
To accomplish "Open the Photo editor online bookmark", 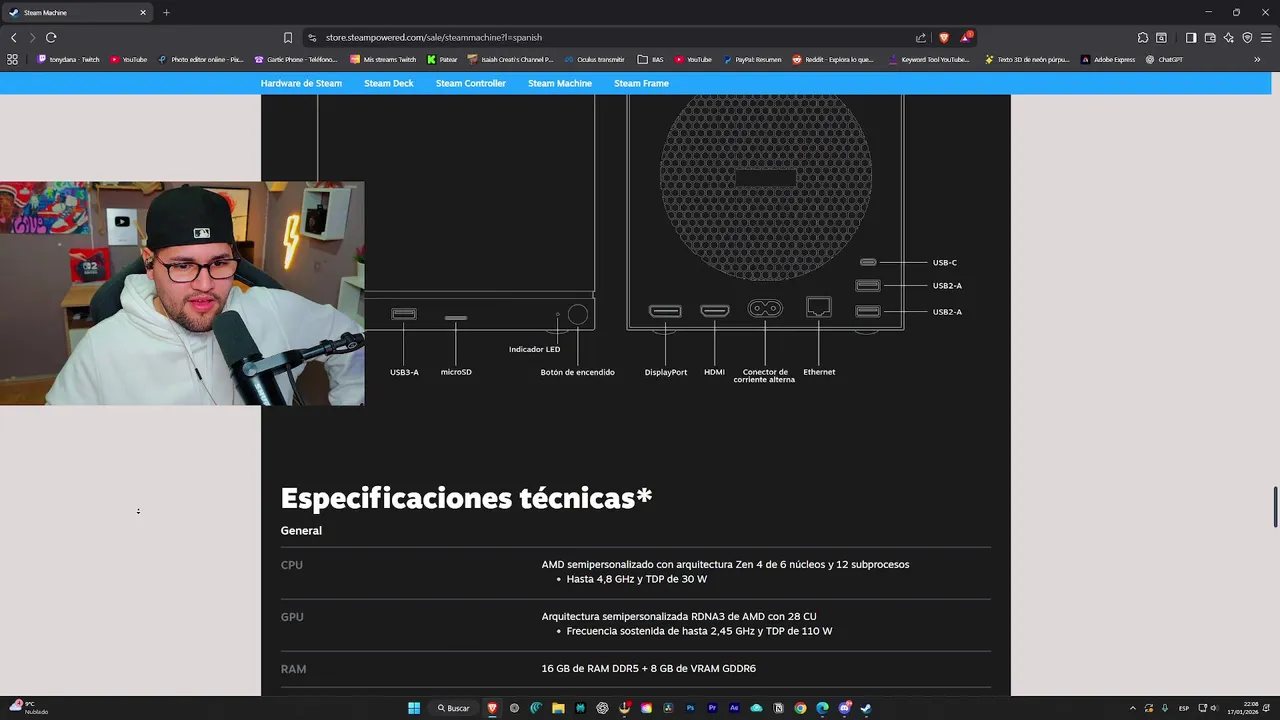I will coord(200,59).
